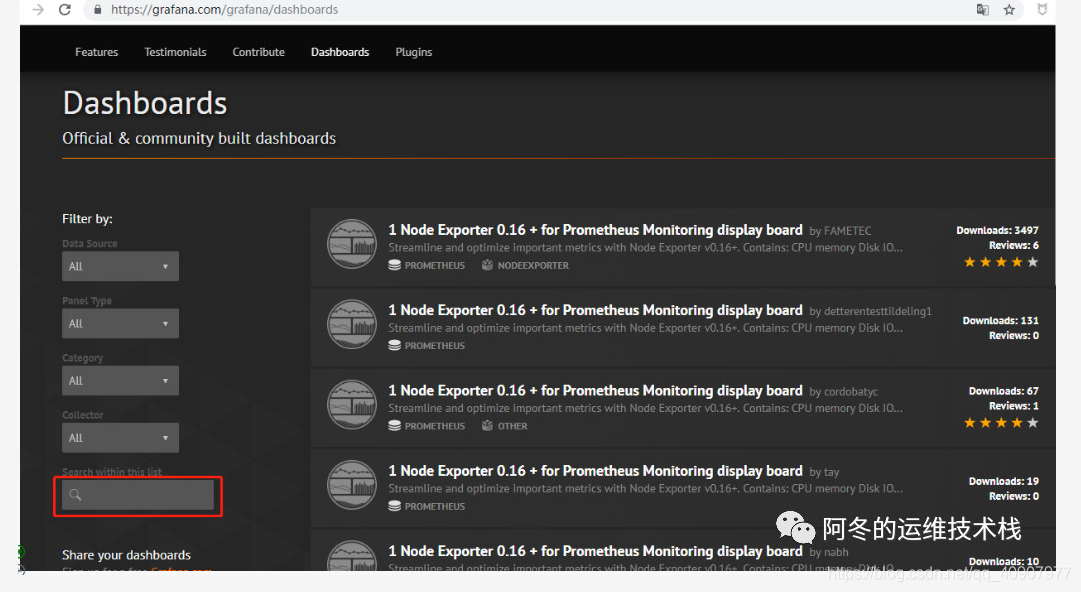Click the NODEEXPORTER tag label
Screen dimensions: 1081x592
click(533, 265)
